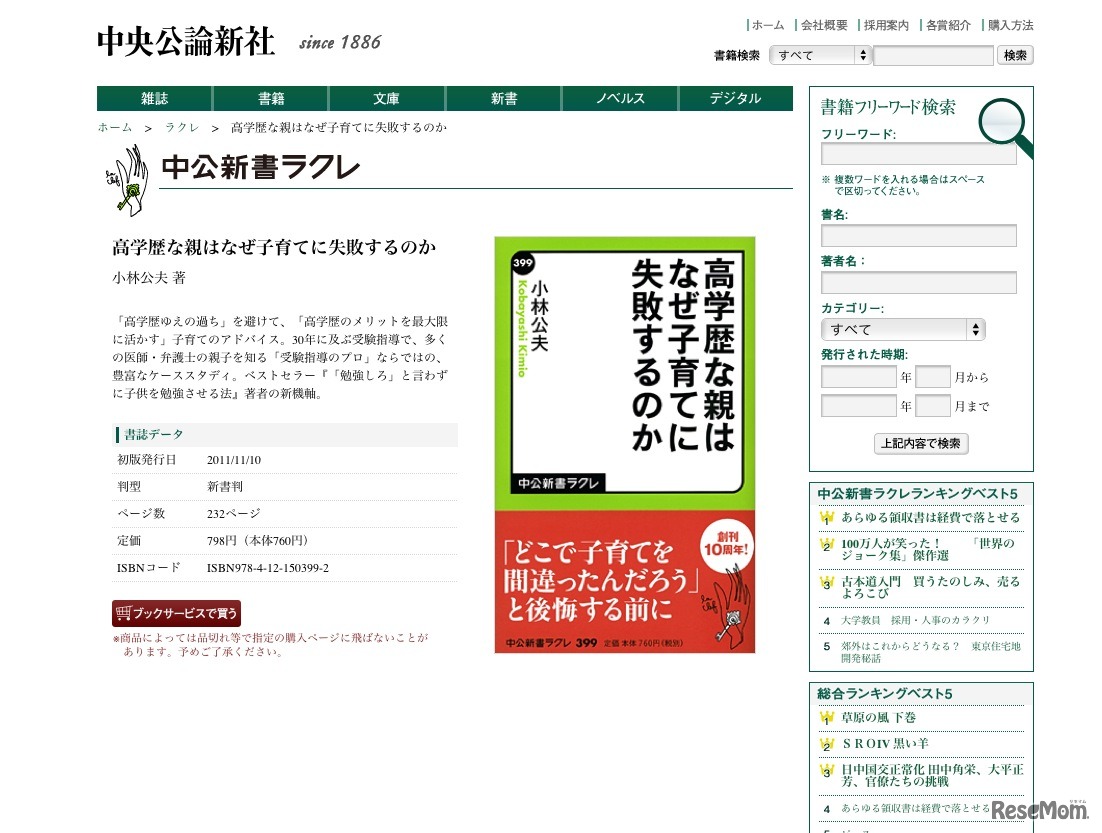Open あらゆる領収書は経費で落とせる in the Laclef ranking

click(x=931, y=517)
